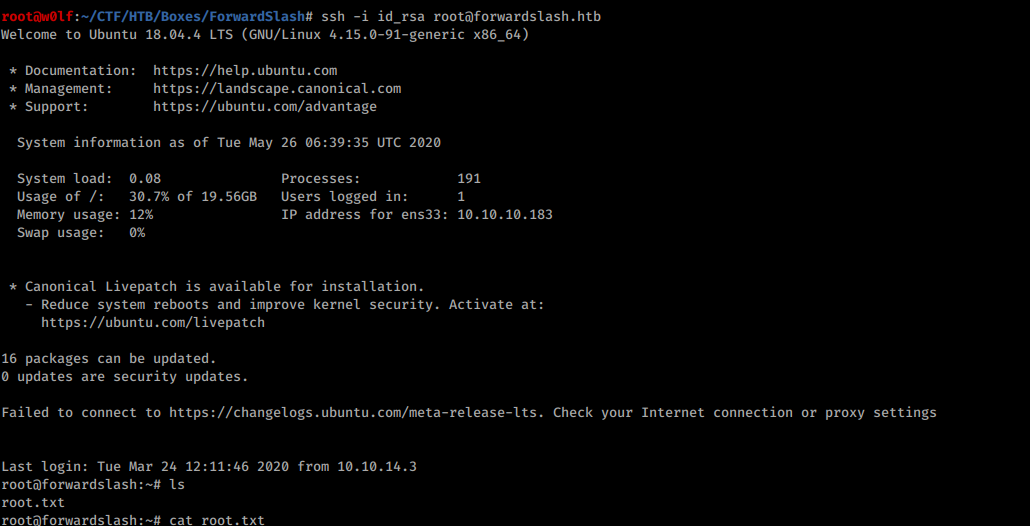Screen dimensions: 1030x526
Task: Select the Memory usage 12% value
Action: pyautogui.click(x=141, y=215)
